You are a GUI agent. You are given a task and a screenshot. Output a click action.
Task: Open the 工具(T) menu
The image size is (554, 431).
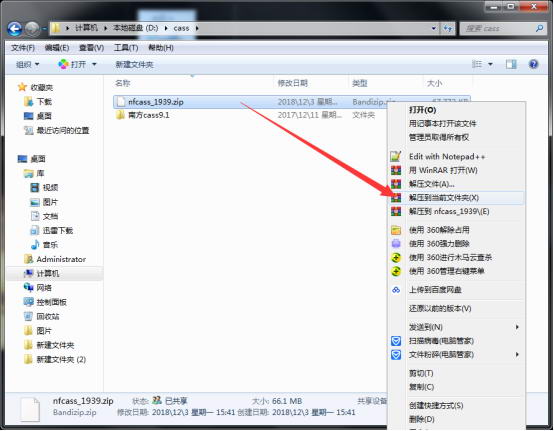point(126,48)
